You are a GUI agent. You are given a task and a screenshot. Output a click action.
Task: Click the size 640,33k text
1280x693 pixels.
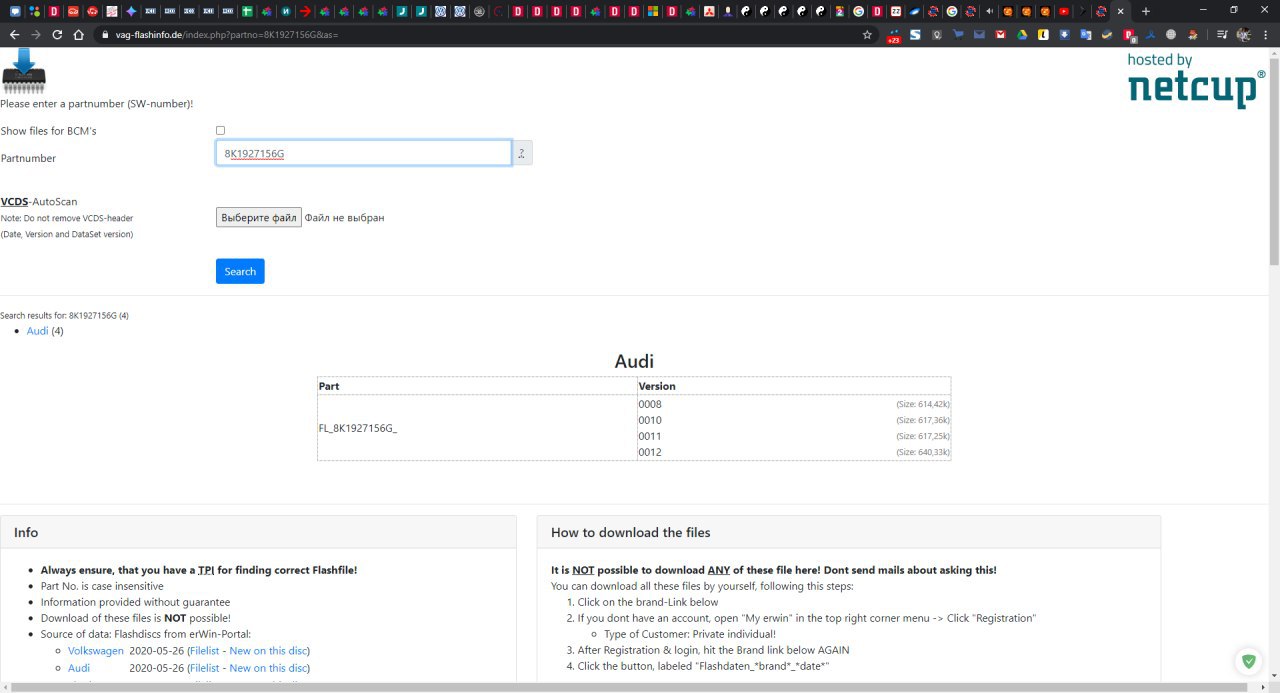click(923, 452)
